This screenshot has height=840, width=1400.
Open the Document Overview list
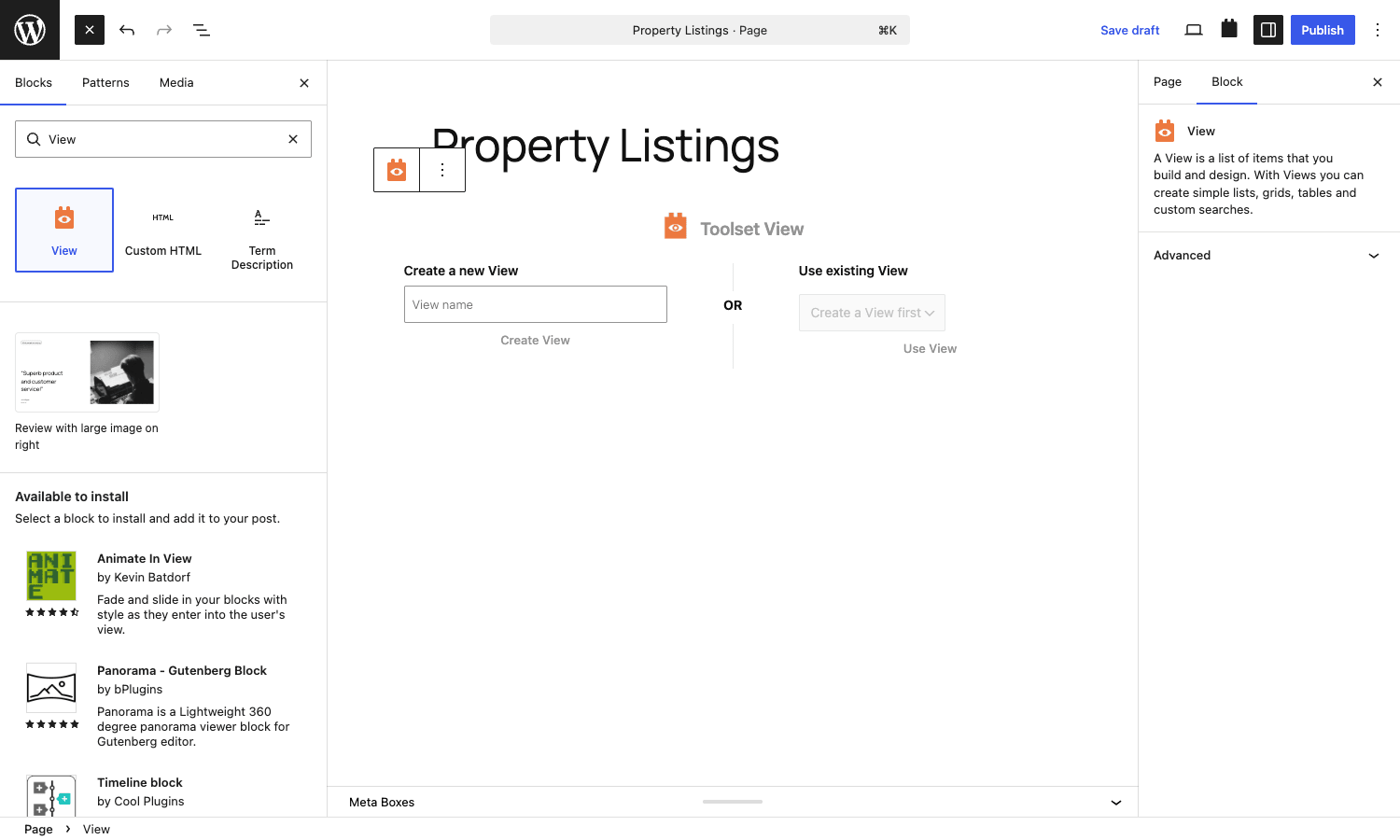(x=202, y=30)
